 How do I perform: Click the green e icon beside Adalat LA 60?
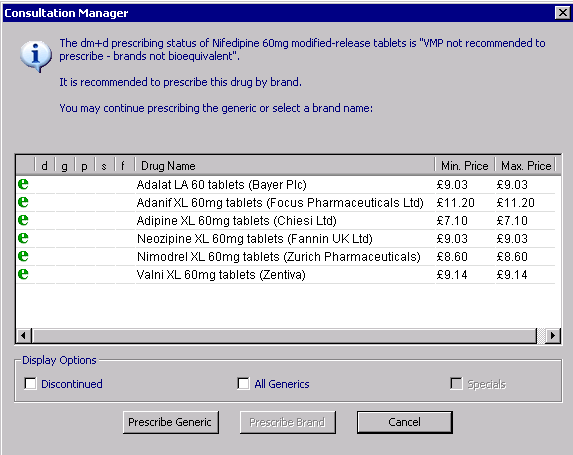point(23,184)
